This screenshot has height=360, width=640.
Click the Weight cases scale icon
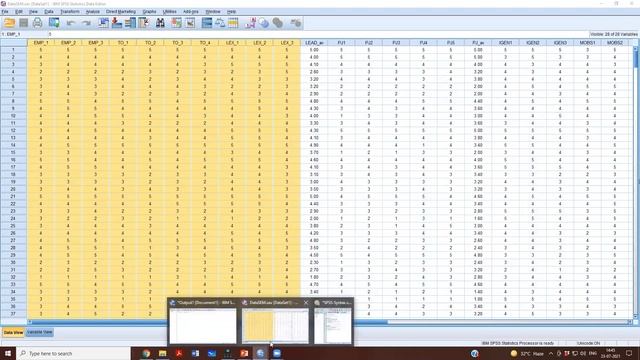220,23
